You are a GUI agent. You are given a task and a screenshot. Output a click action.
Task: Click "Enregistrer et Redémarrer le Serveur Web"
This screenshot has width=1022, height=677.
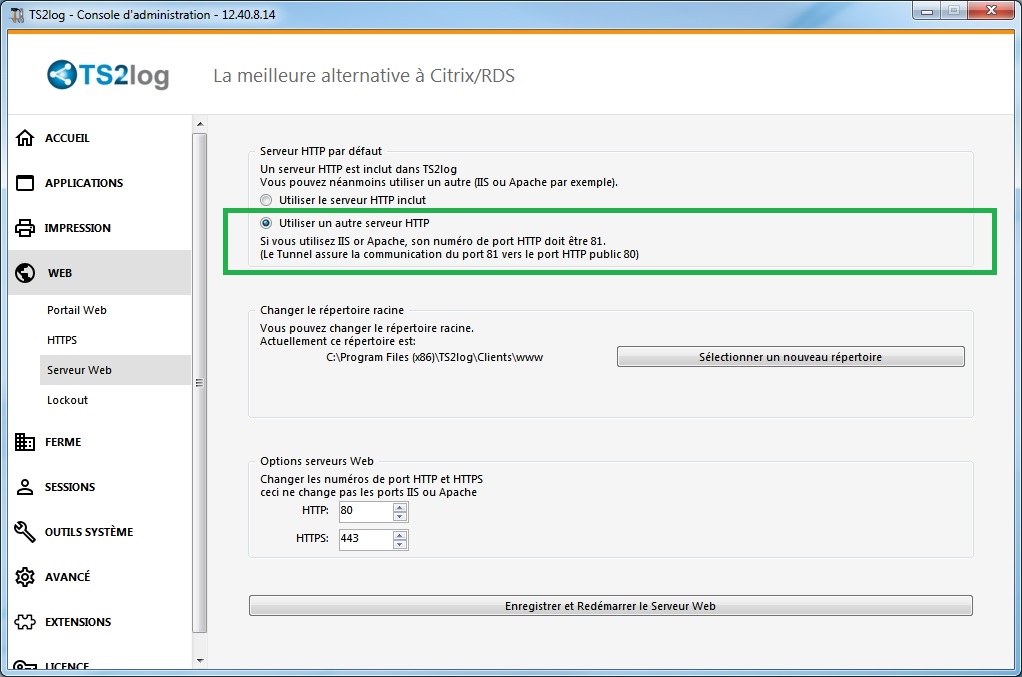point(611,606)
